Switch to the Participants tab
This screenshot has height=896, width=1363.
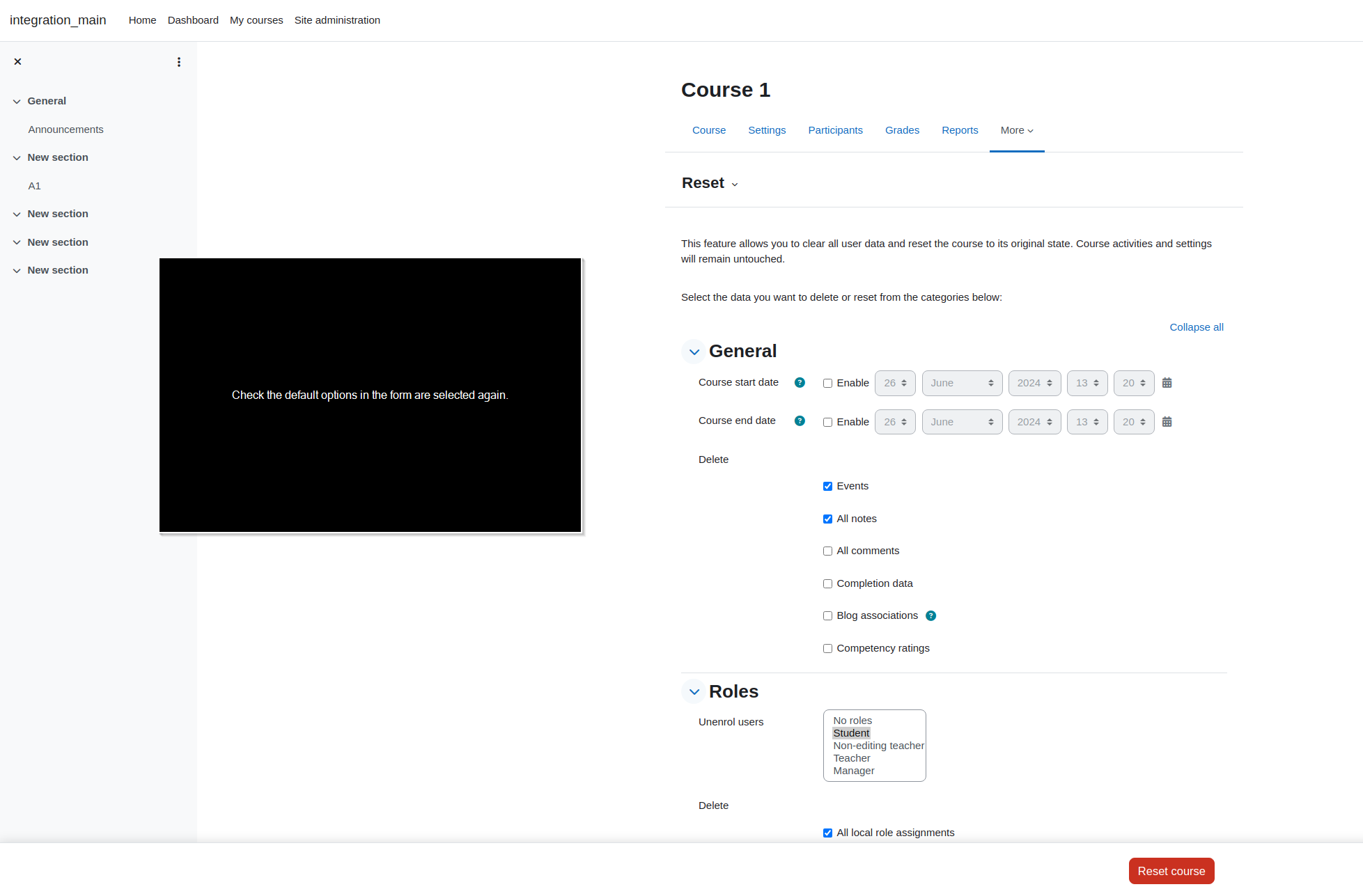pyautogui.click(x=835, y=130)
